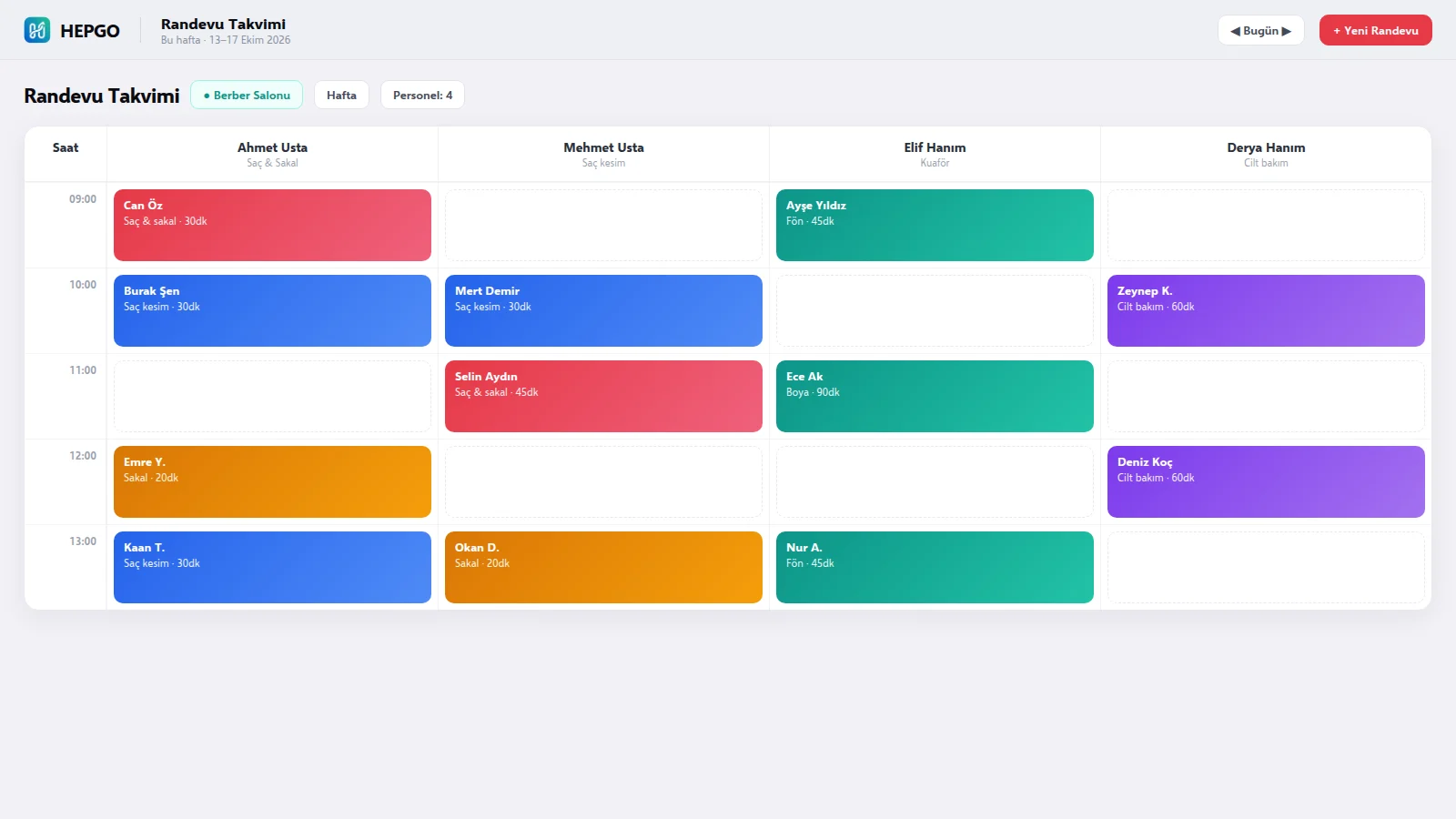Click the 13:00 time label
1456x819 pixels.
pos(83,541)
